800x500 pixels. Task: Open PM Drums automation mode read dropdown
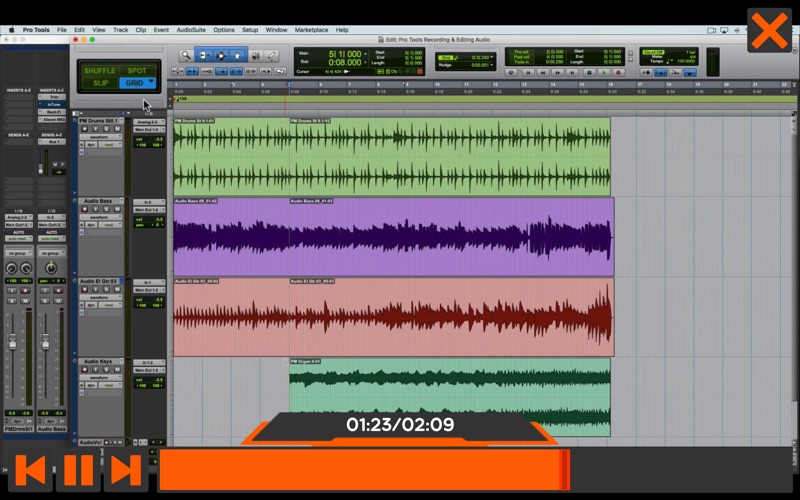click(x=110, y=145)
